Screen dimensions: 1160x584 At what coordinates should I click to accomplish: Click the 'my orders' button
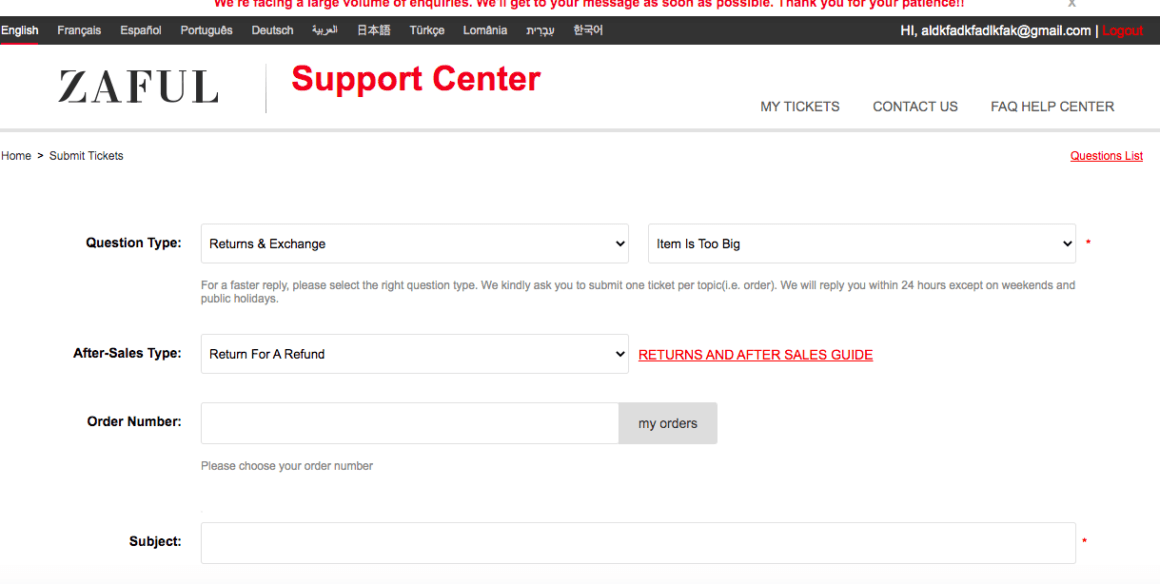[x=668, y=424]
